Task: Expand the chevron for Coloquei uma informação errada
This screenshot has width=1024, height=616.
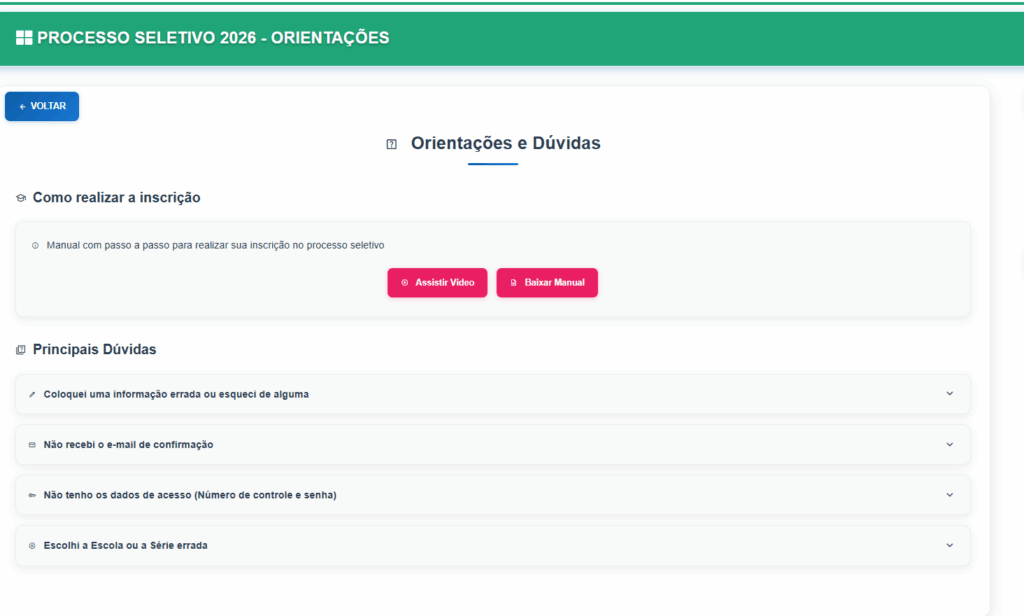Action: 950,394
